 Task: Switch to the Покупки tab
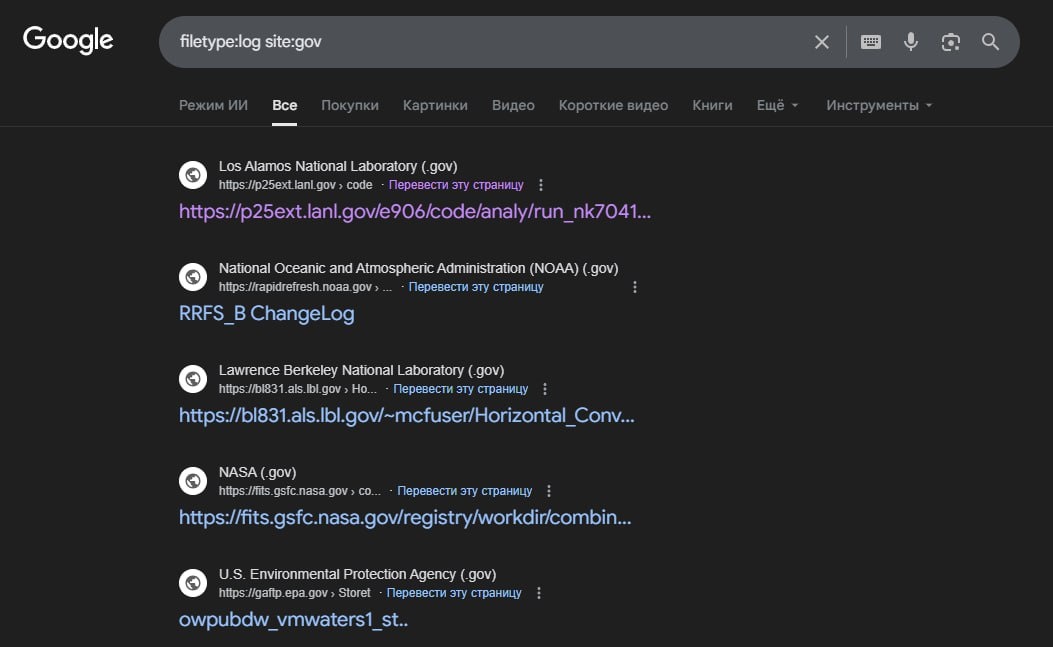click(x=350, y=105)
